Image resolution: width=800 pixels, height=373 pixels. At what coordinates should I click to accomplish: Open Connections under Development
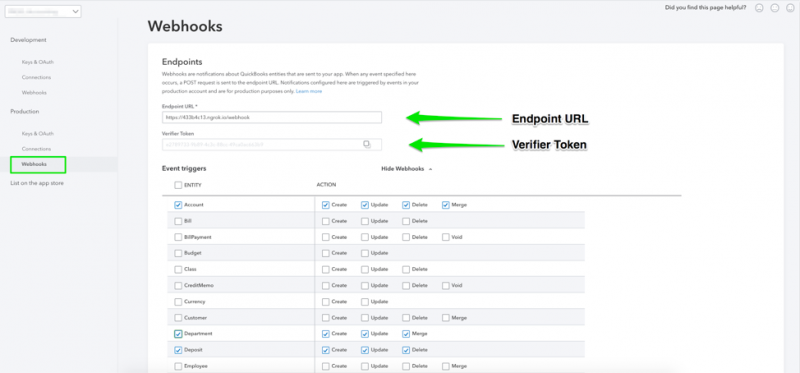36,78
